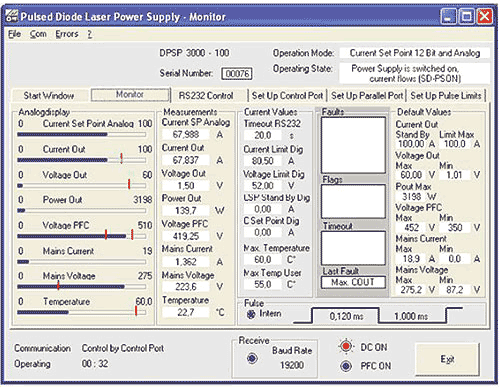Screen dimensions: 500x388
Task: Open the Errors menu
Action: tap(67, 34)
